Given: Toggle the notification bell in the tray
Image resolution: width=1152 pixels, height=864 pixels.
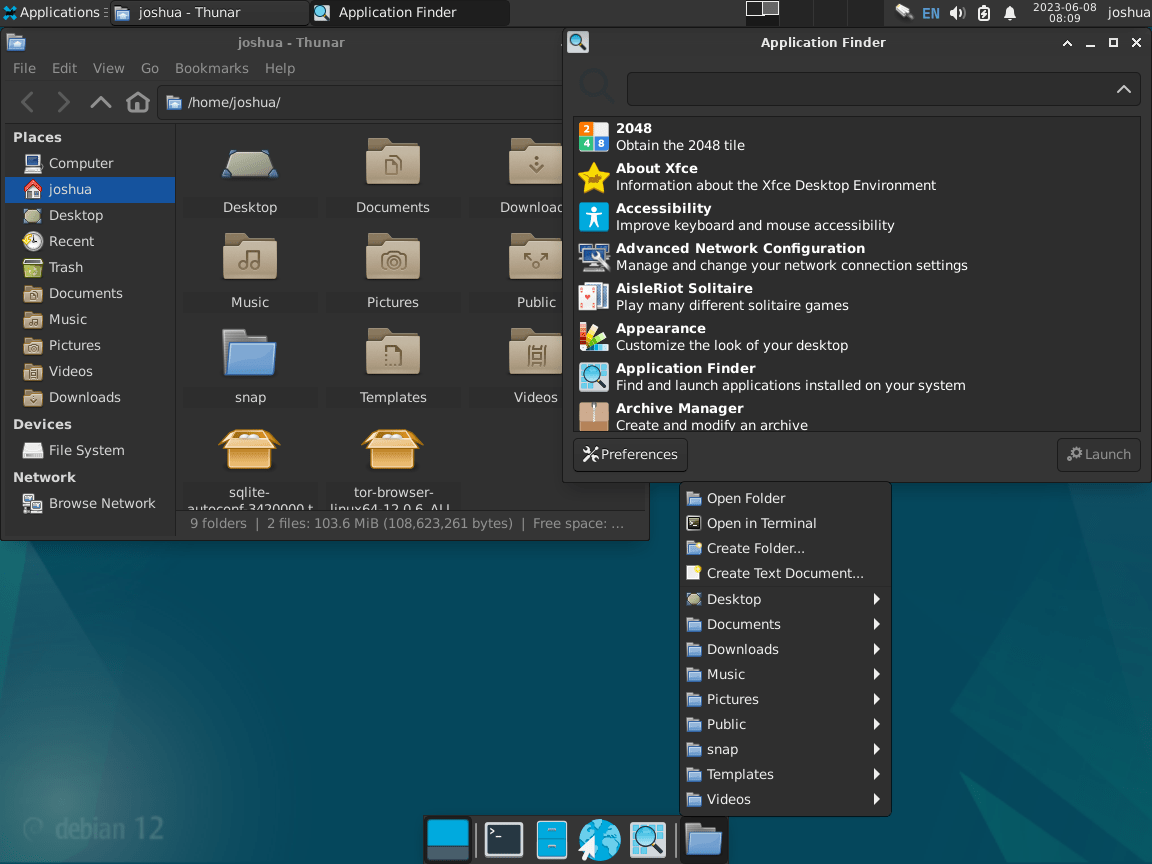Looking at the screenshot, I should pos(1010,13).
